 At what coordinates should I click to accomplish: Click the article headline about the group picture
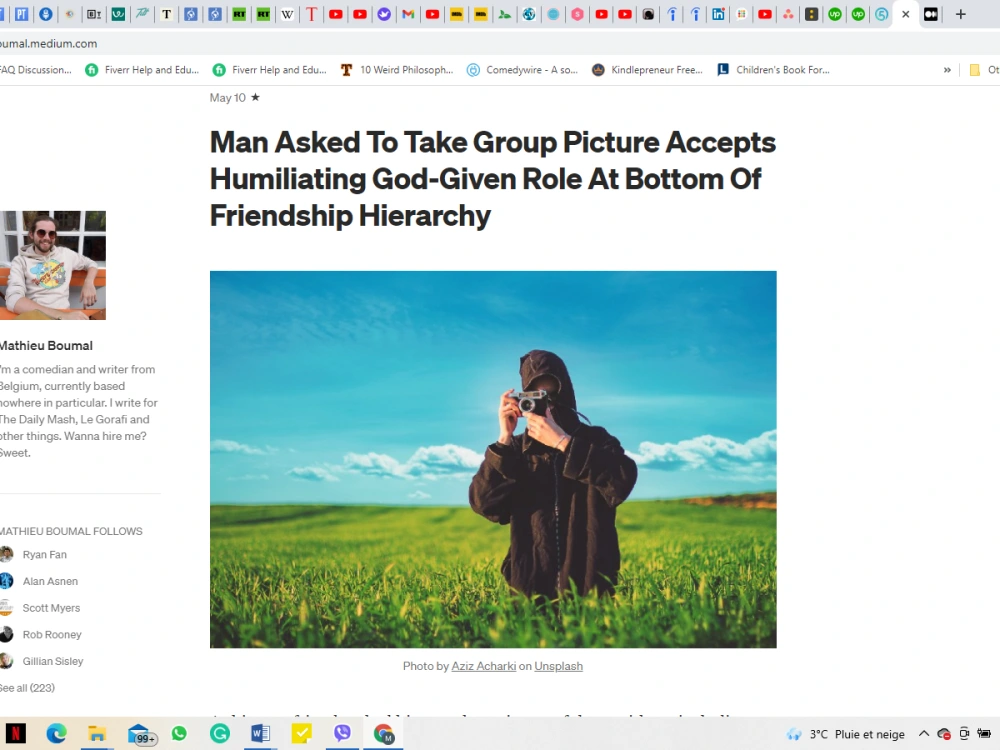[x=492, y=179]
